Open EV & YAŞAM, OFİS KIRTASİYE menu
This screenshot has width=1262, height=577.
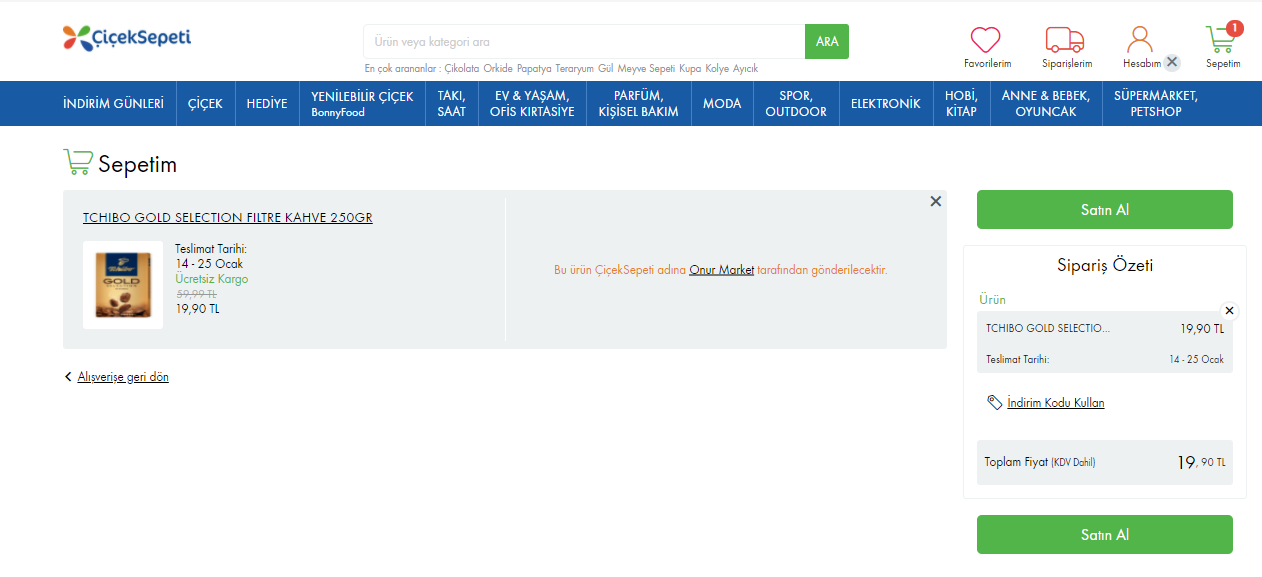532,104
